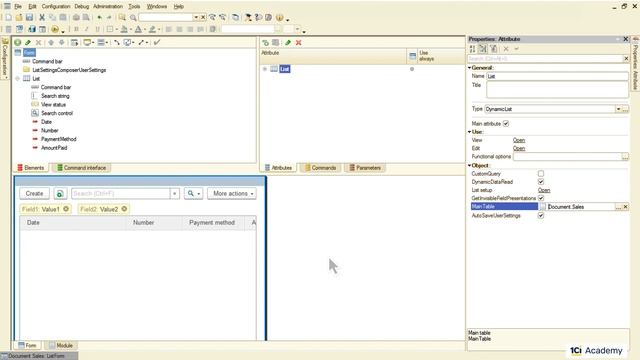640x360 pixels.
Task: Open the magnifier search dropdown button
Action: tap(193, 193)
